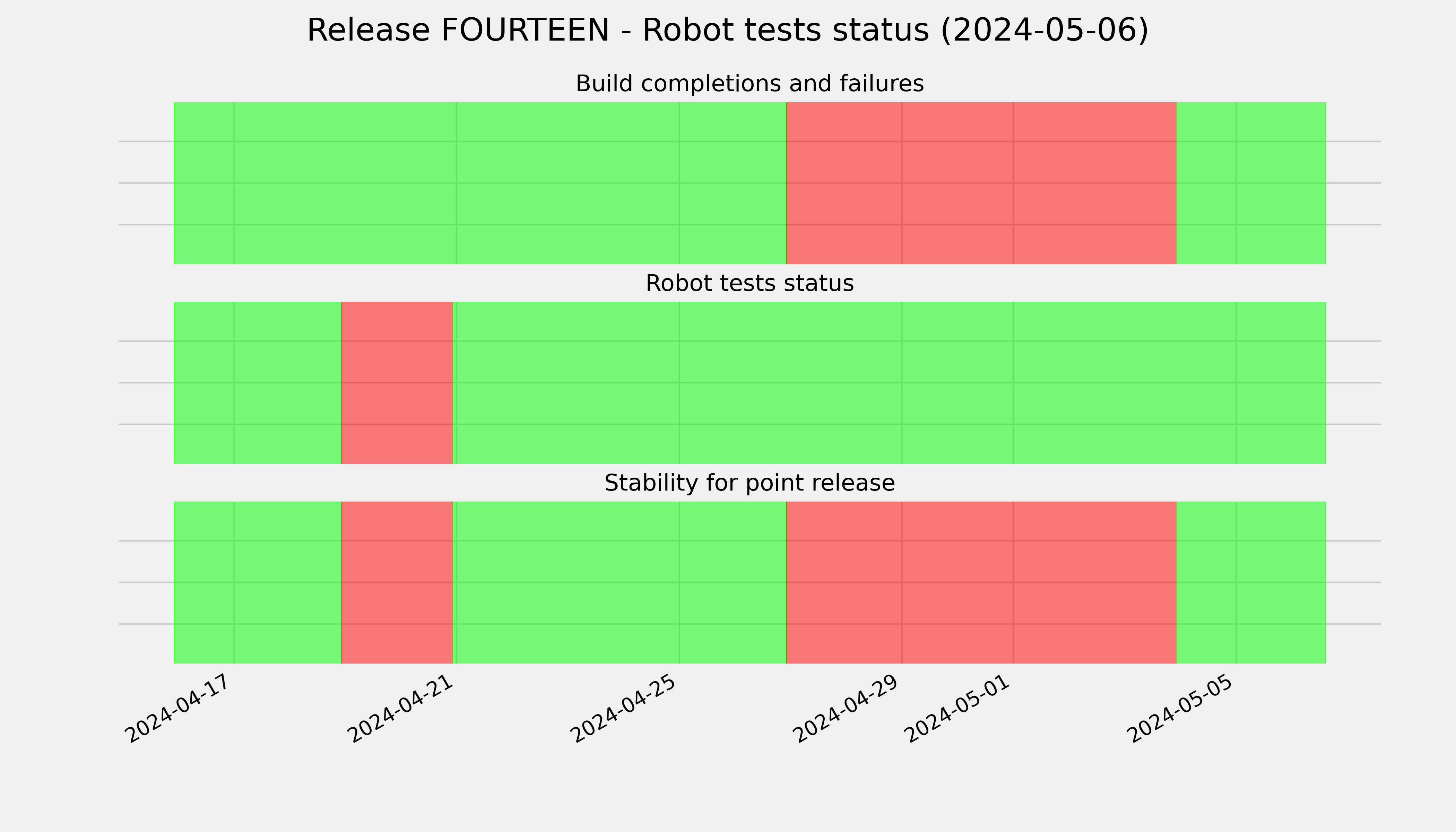Click the 'Stability for point release' subplot title
This screenshot has width=1456, height=832.
point(750,484)
